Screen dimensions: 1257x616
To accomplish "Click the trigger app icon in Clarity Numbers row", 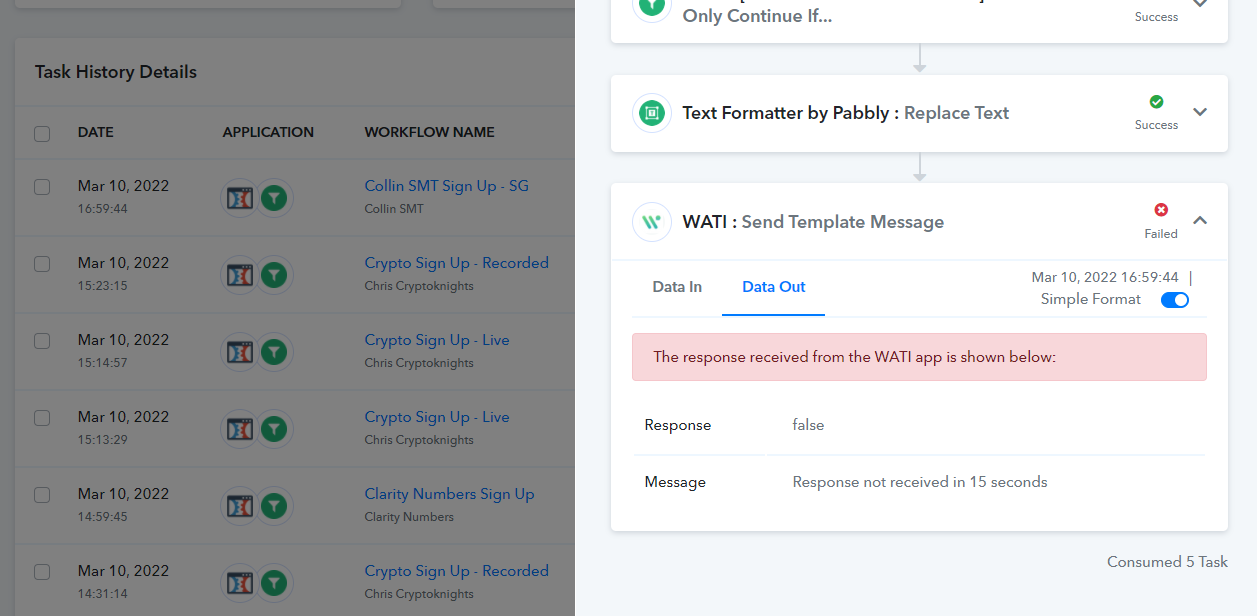I will click(x=240, y=506).
